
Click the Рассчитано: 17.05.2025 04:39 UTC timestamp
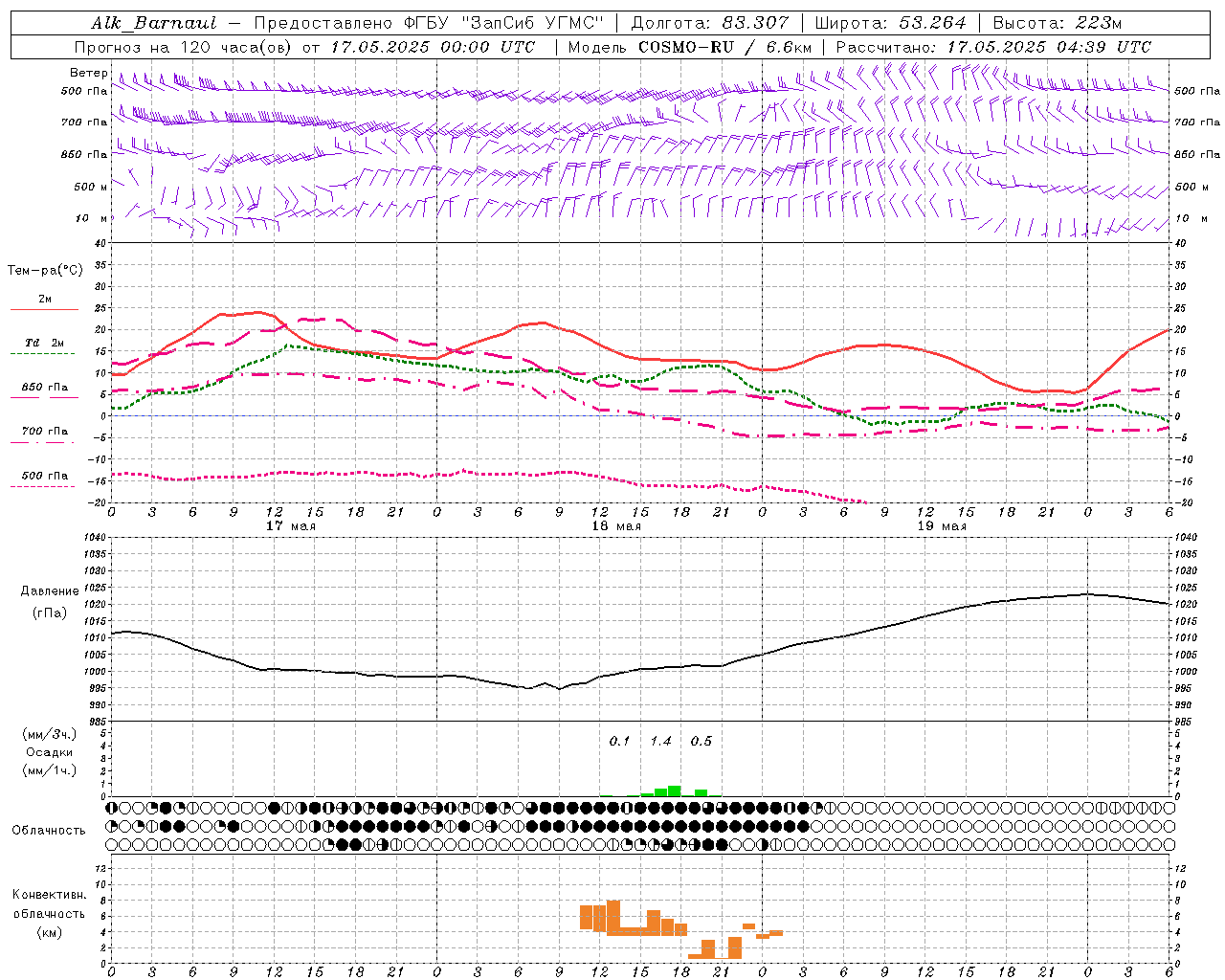[x=993, y=47]
